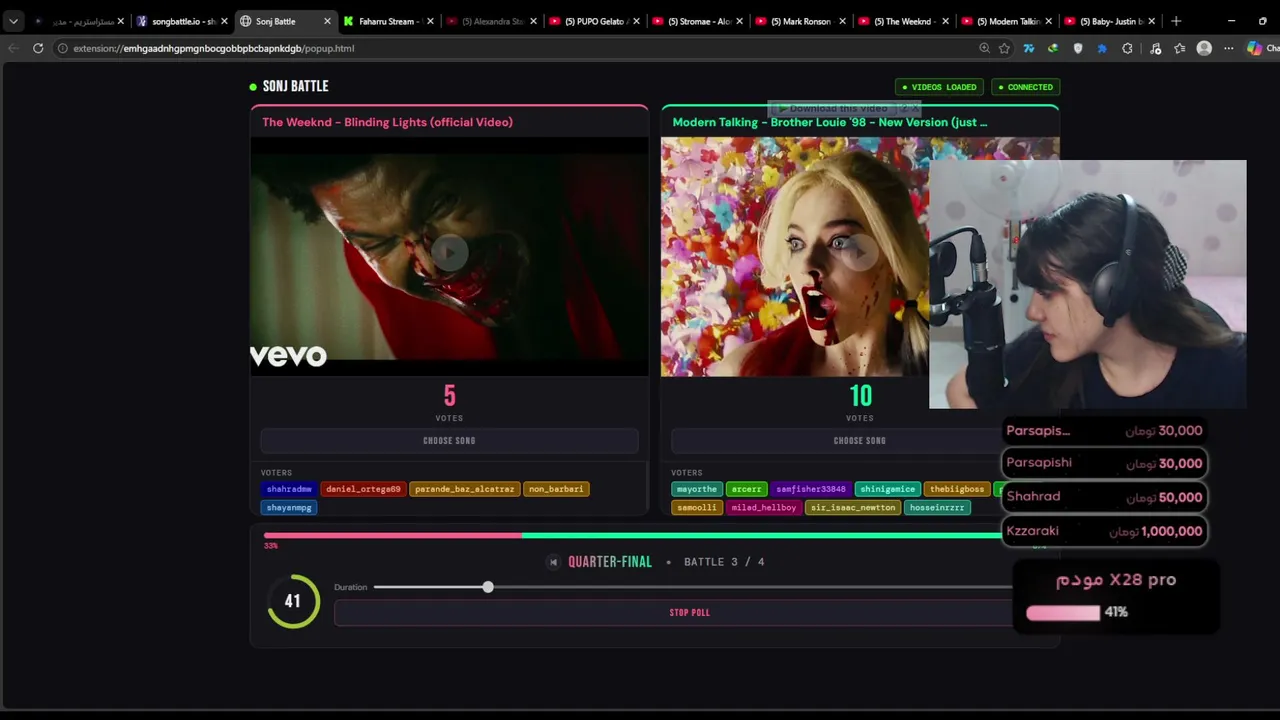Open the blue puzzle-piece extension icon
The height and width of the screenshot is (720, 1280).
[x=1102, y=48]
